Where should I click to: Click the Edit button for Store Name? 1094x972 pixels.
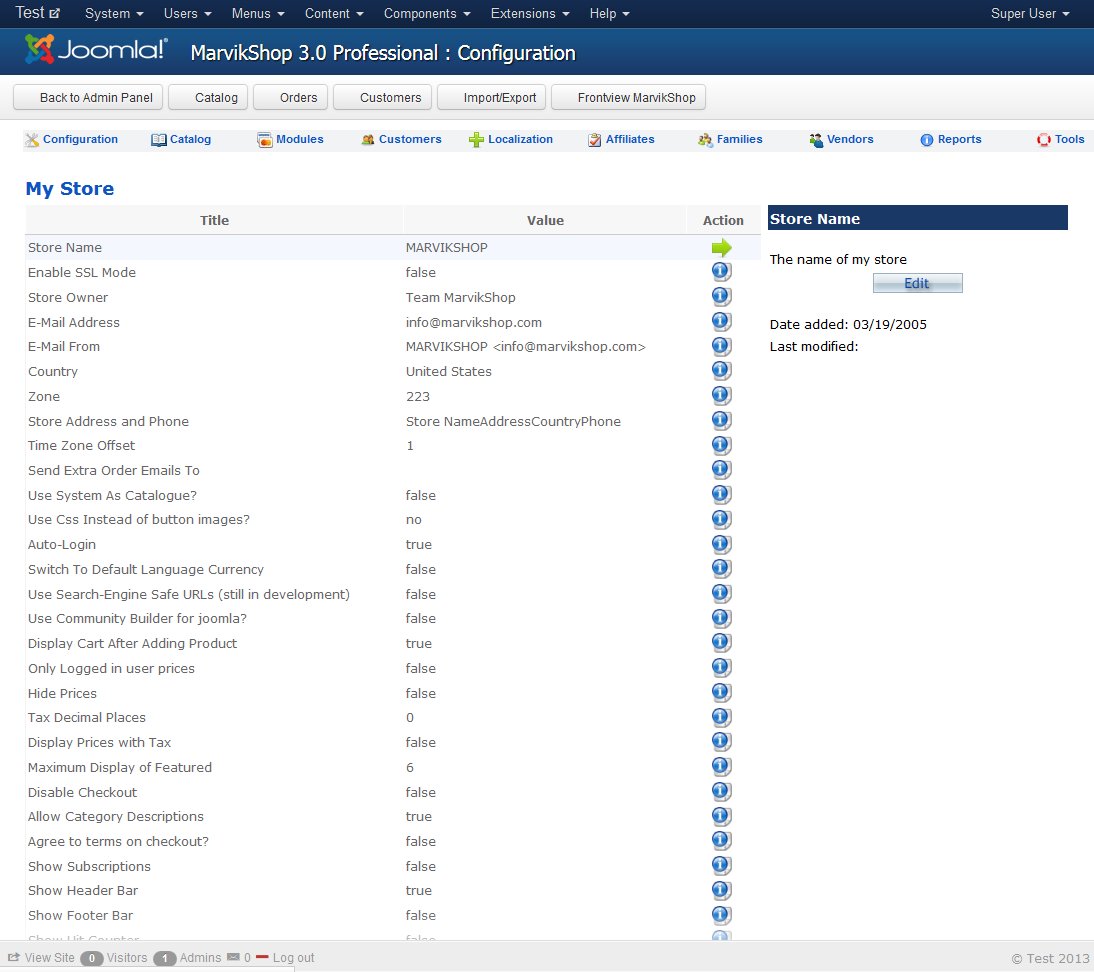(x=917, y=283)
